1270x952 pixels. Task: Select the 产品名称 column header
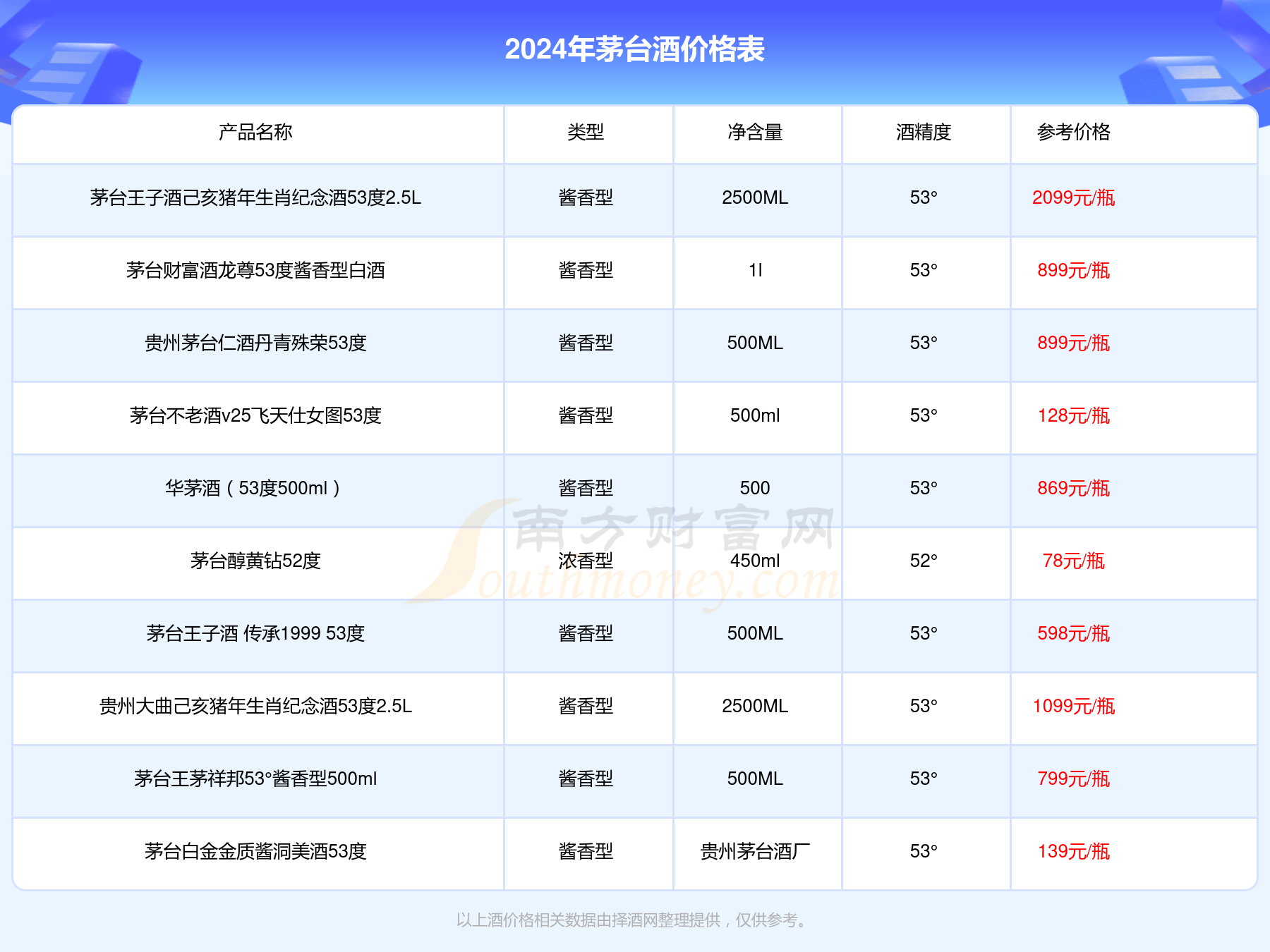(255, 132)
